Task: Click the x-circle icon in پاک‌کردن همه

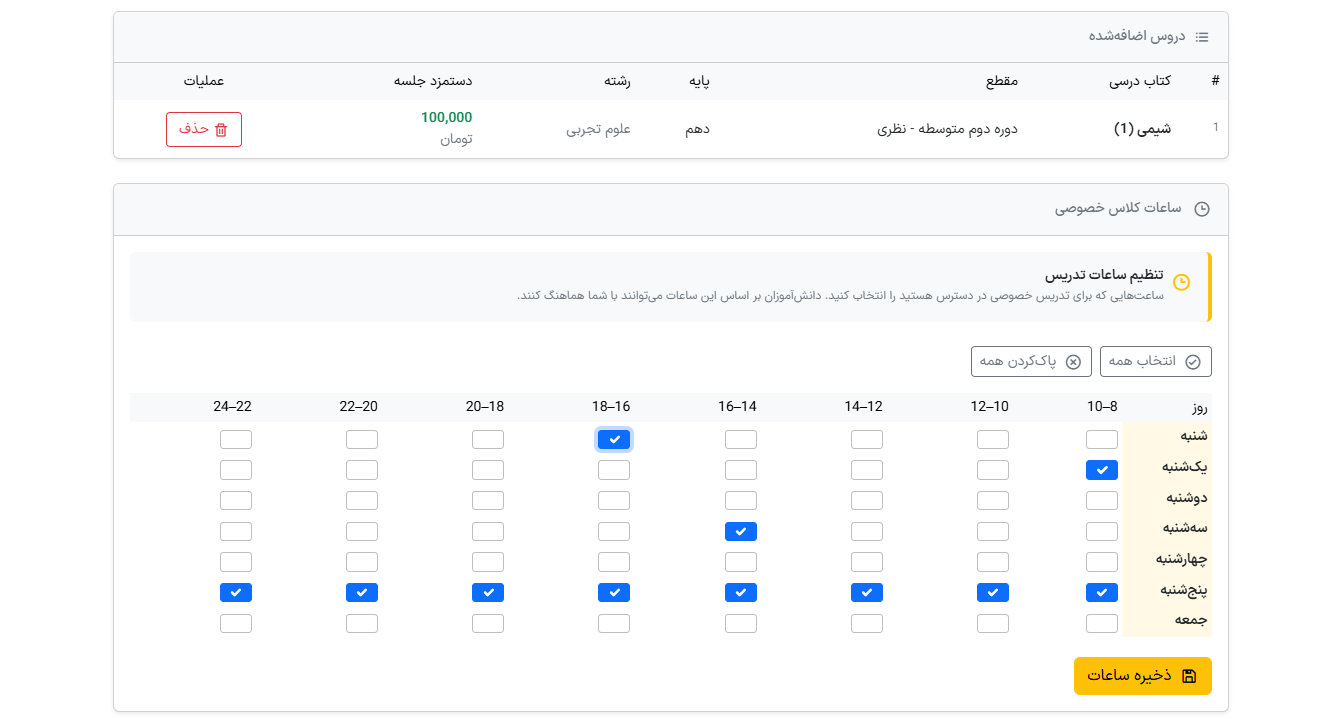Action: click(1073, 362)
